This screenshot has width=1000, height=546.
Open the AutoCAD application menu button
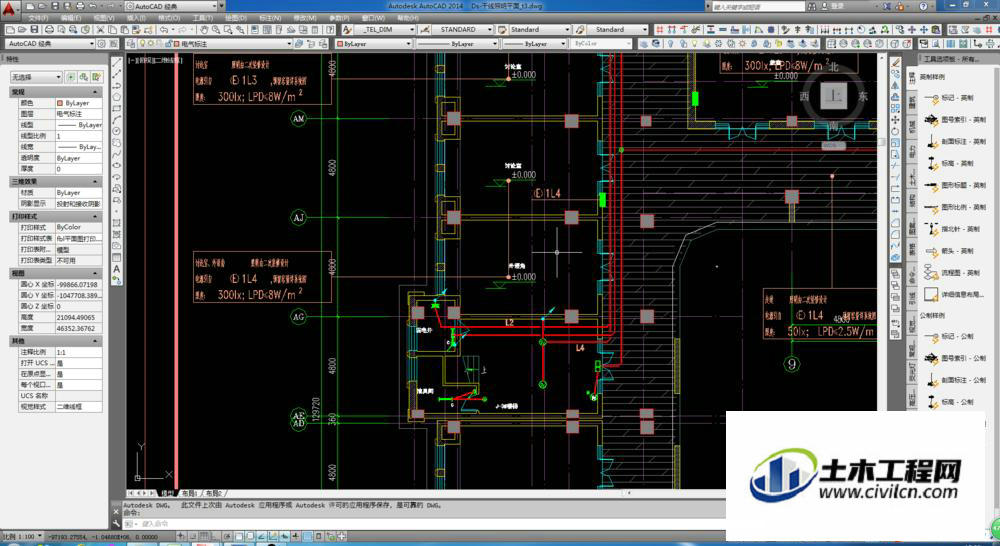(x=9, y=9)
